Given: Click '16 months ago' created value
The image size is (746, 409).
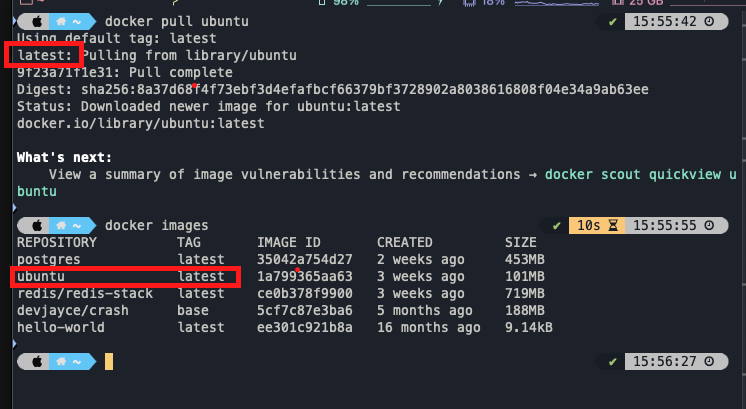Looking at the screenshot, I should 429,328.
